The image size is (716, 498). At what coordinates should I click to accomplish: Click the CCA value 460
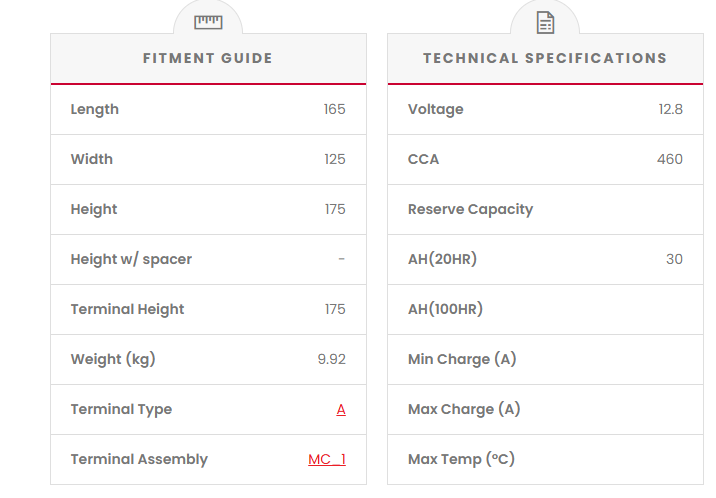tap(670, 159)
